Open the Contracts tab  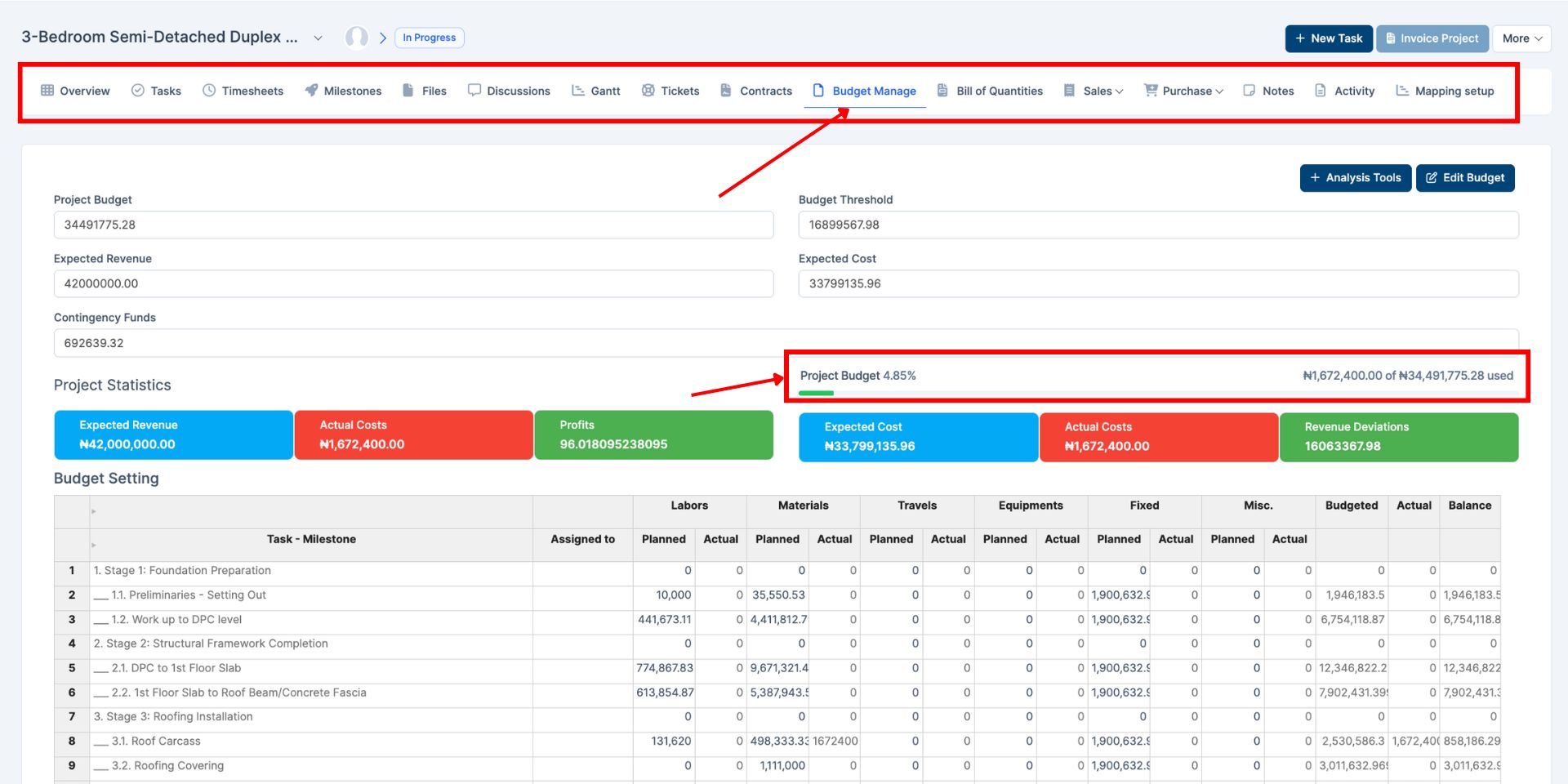(765, 91)
